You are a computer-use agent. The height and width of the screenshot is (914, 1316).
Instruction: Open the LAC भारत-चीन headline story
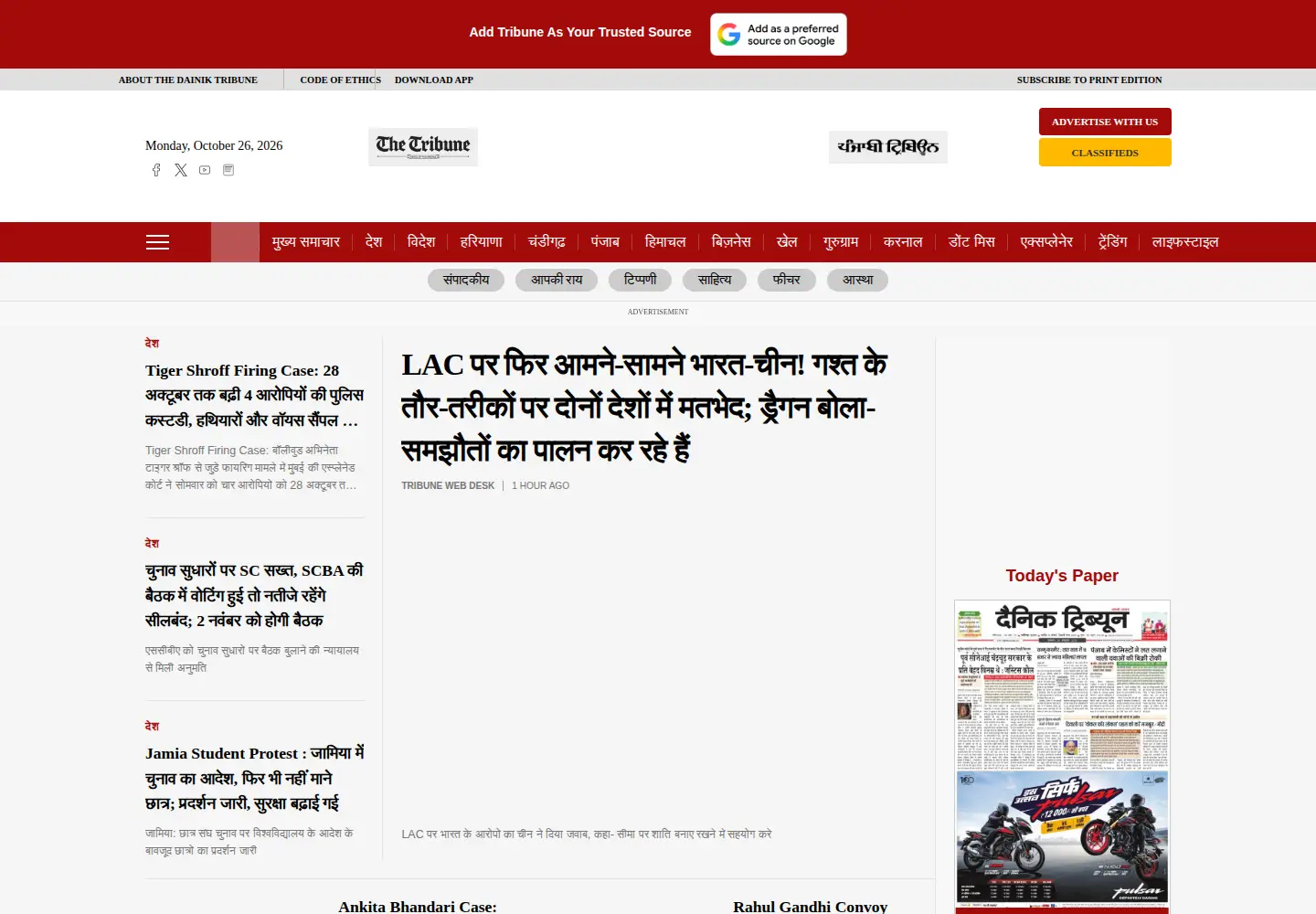coord(644,407)
